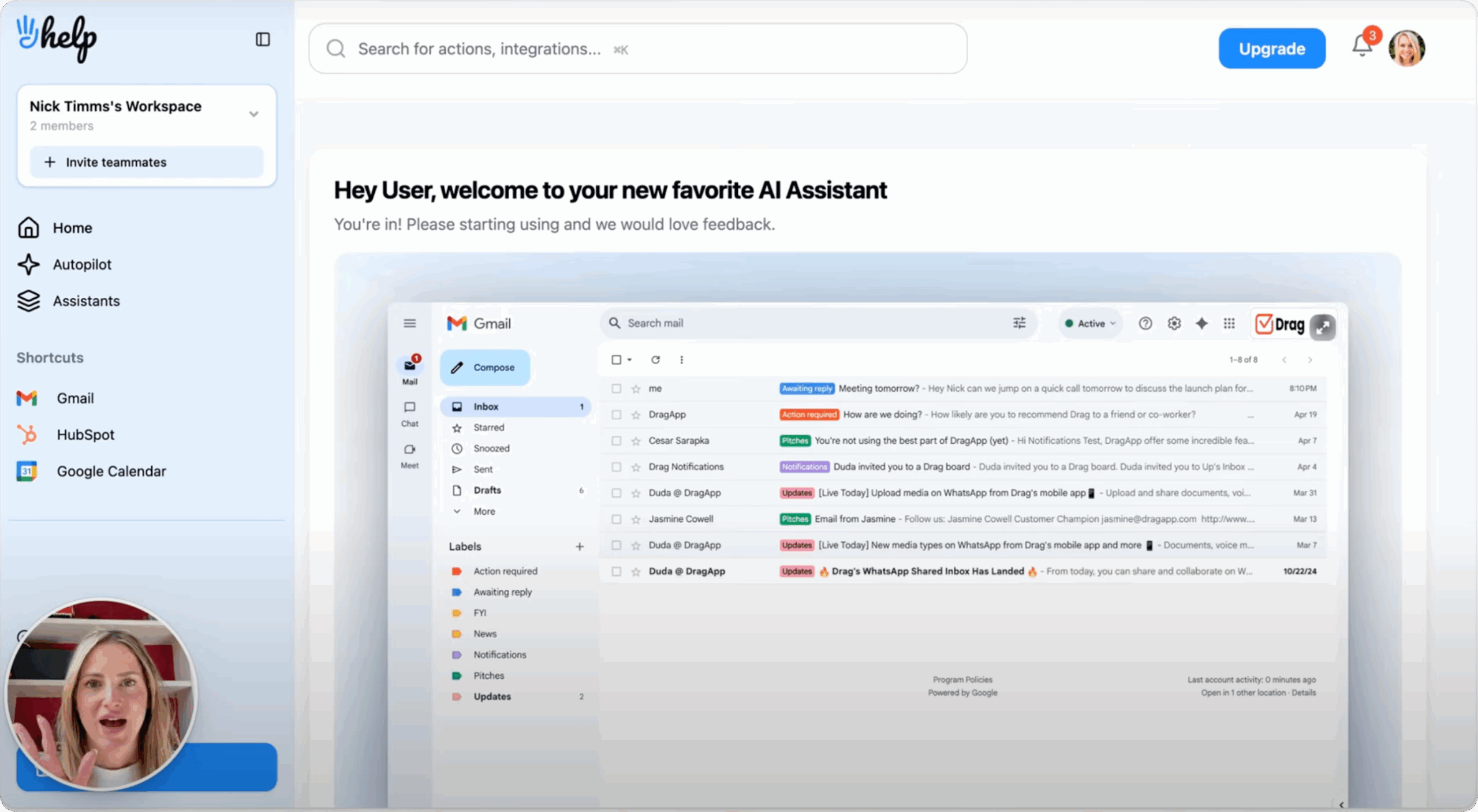Image resolution: width=1478 pixels, height=812 pixels.
Task: Click the Upgrade button
Action: pyautogui.click(x=1272, y=48)
